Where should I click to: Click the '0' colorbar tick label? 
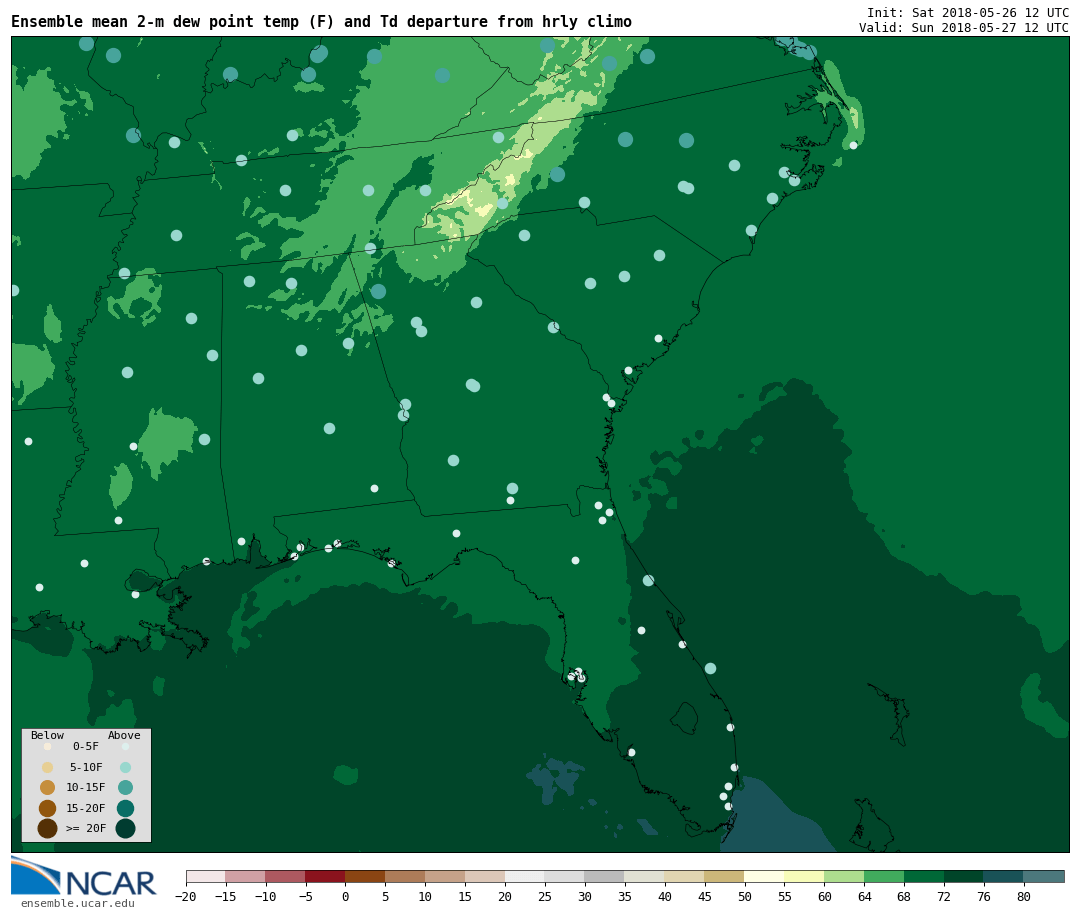tap(346, 896)
